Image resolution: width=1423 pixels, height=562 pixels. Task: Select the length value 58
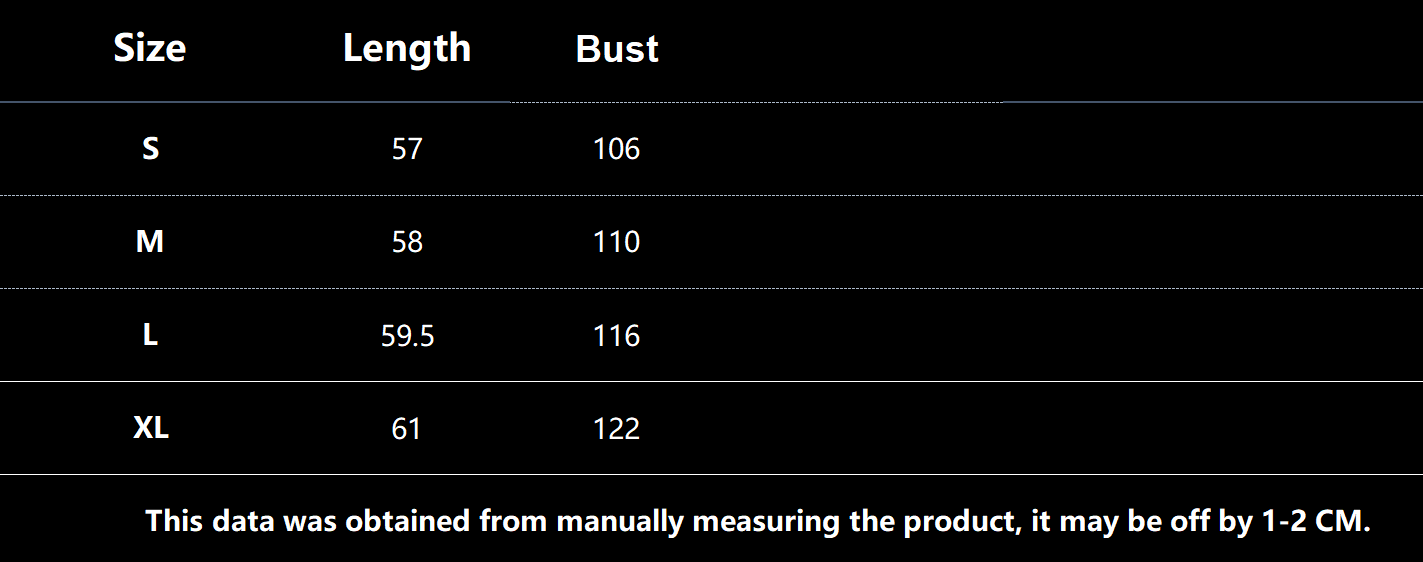pyautogui.click(x=407, y=243)
